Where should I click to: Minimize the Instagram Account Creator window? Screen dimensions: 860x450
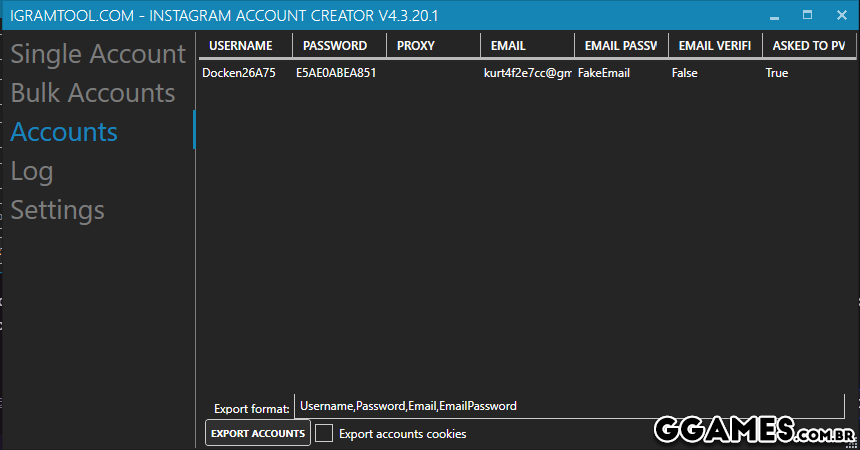pyautogui.click(x=773, y=16)
